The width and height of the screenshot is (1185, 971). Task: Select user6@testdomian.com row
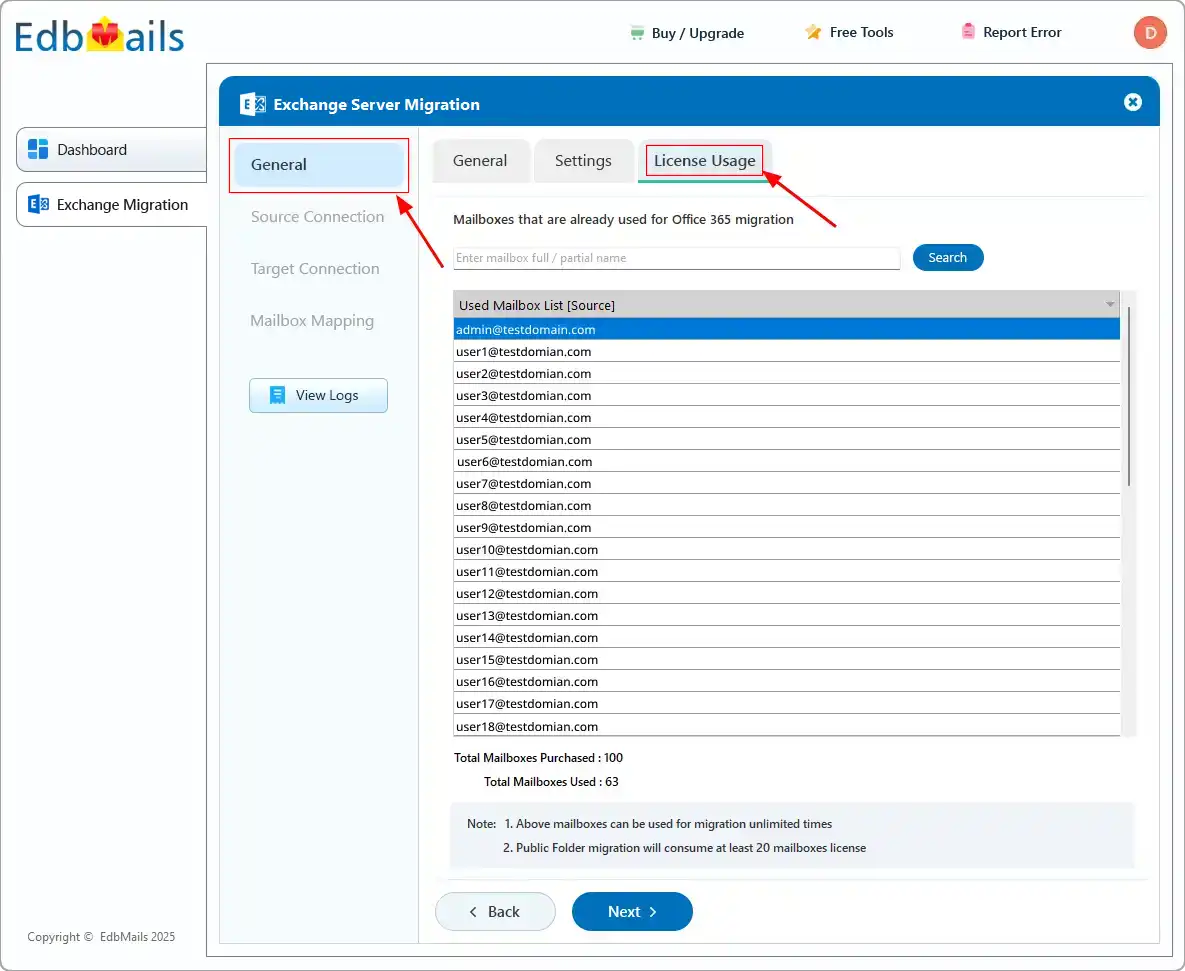click(x=786, y=461)
